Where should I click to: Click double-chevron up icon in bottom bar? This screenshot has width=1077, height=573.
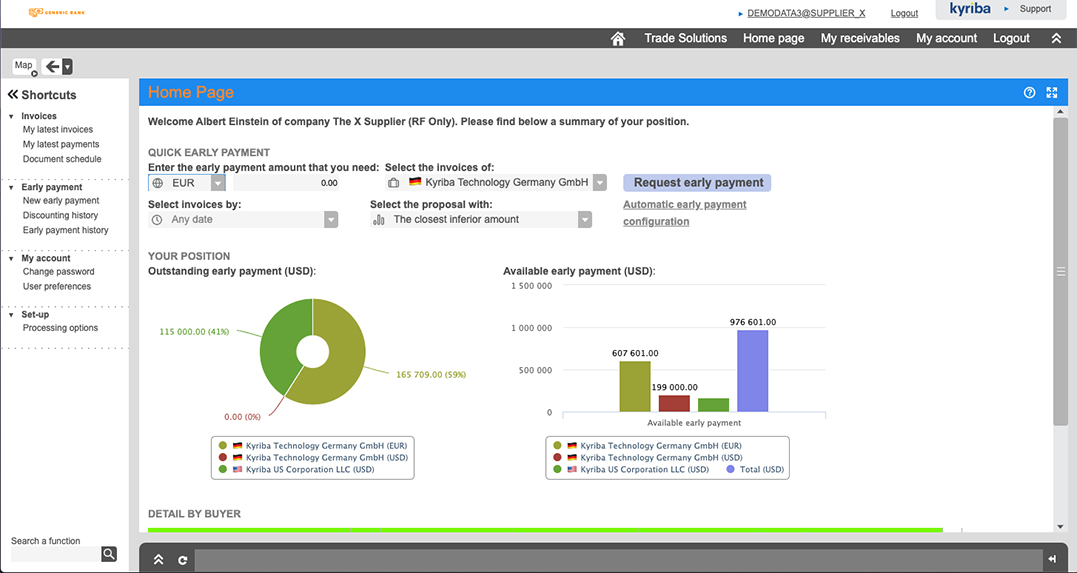159,560
